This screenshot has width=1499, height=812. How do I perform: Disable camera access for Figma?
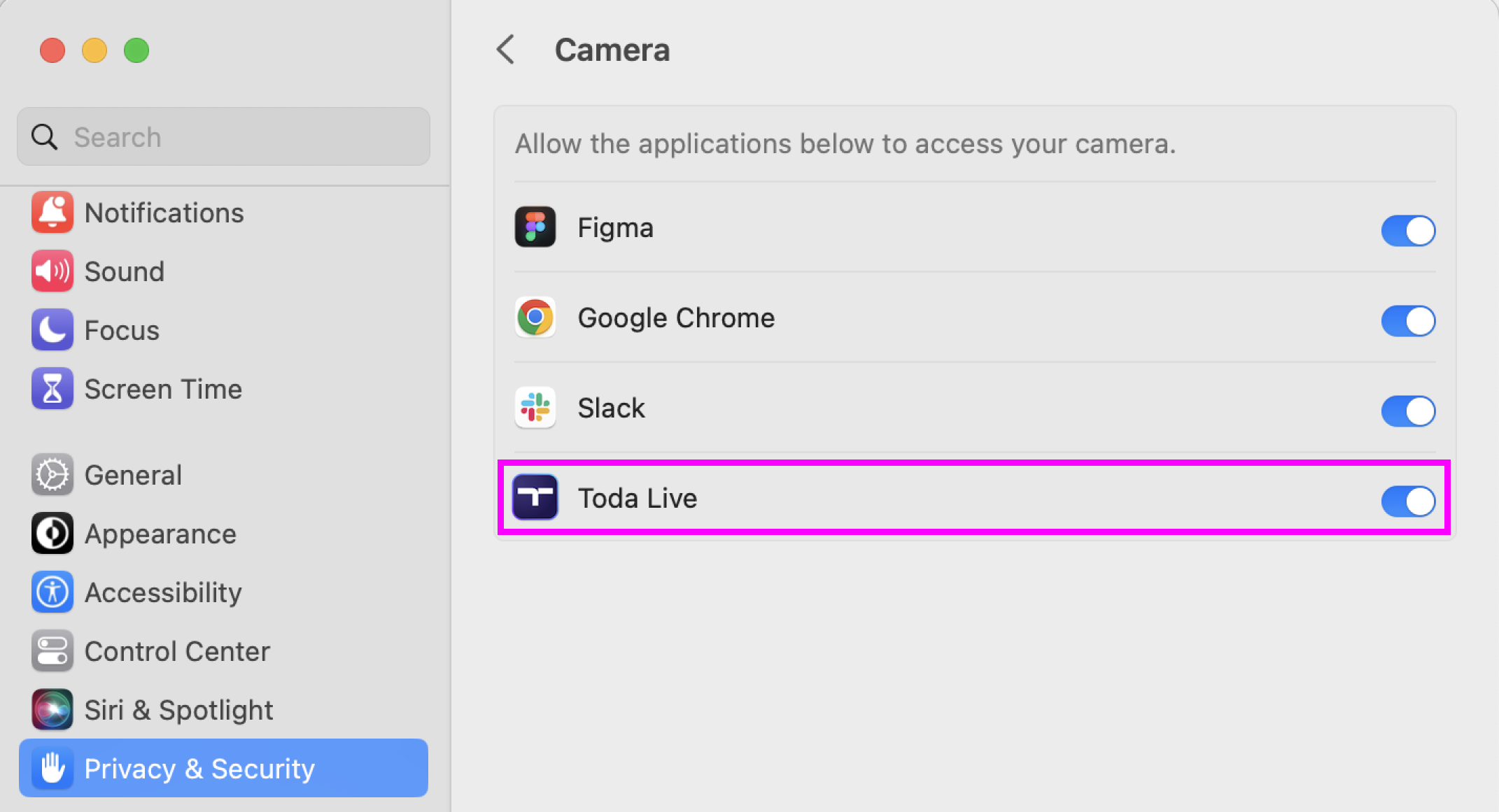[1407, 231]
